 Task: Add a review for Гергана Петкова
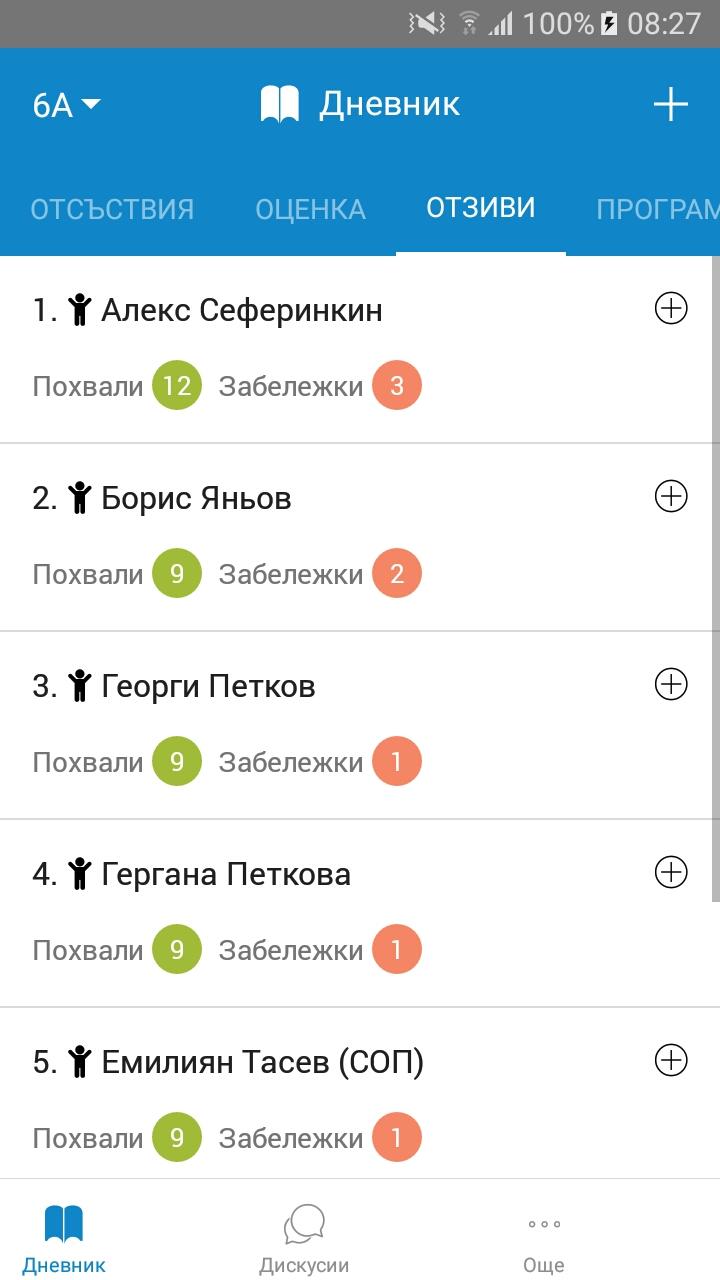tap(671, 872)
